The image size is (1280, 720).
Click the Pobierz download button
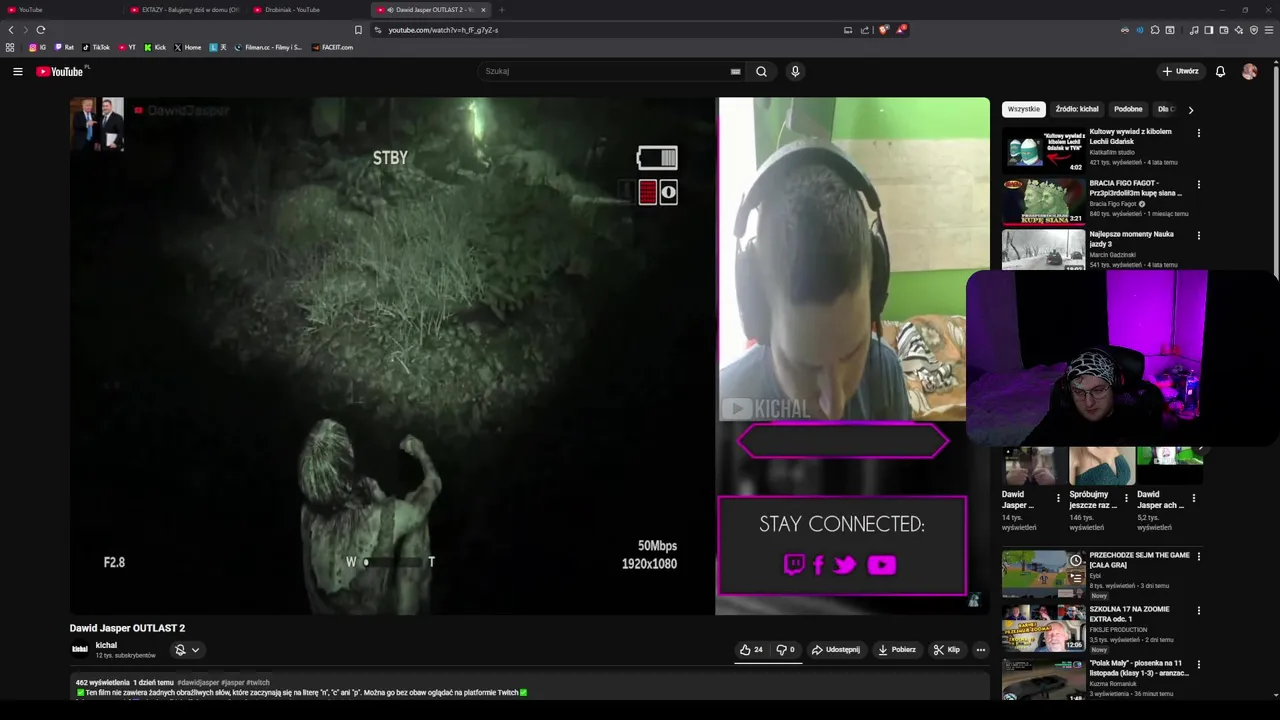[897, 650]
